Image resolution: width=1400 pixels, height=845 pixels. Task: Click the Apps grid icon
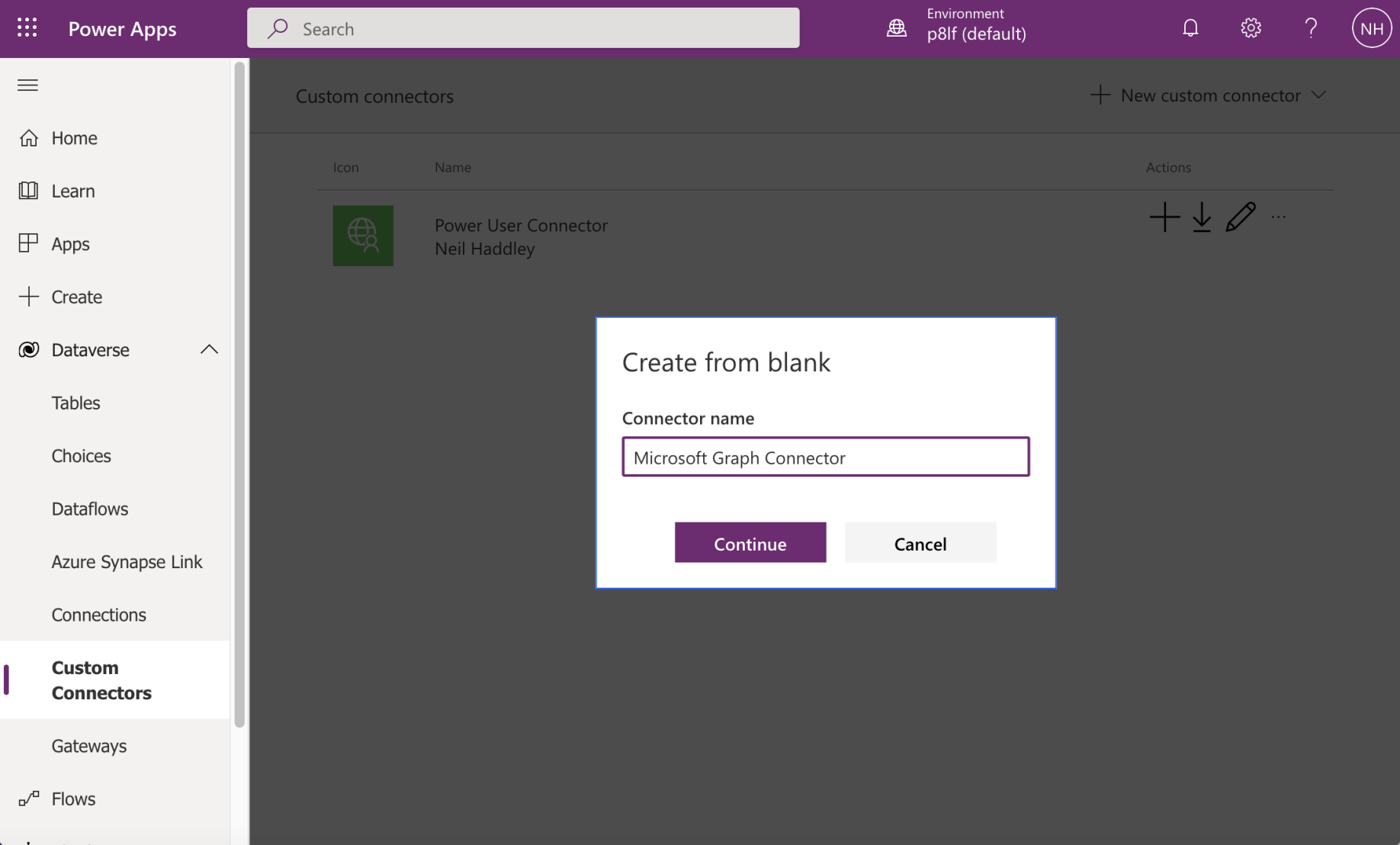click(x=28, y=243)
